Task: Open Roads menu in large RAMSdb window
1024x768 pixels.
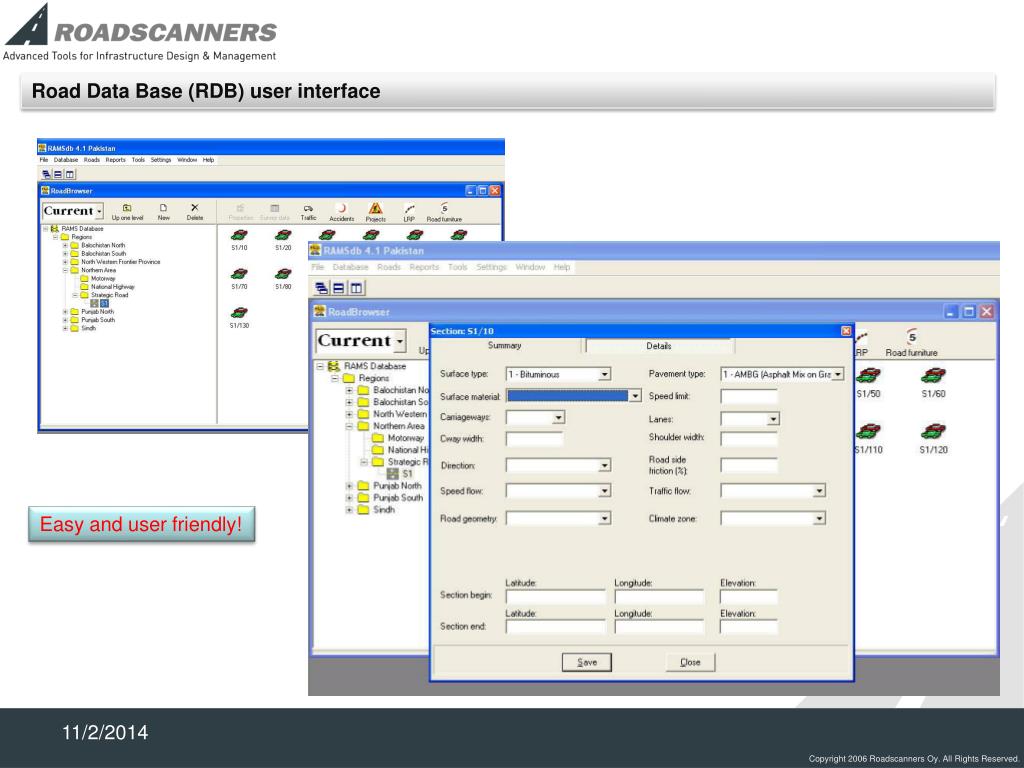Action: tap(389, 267)
